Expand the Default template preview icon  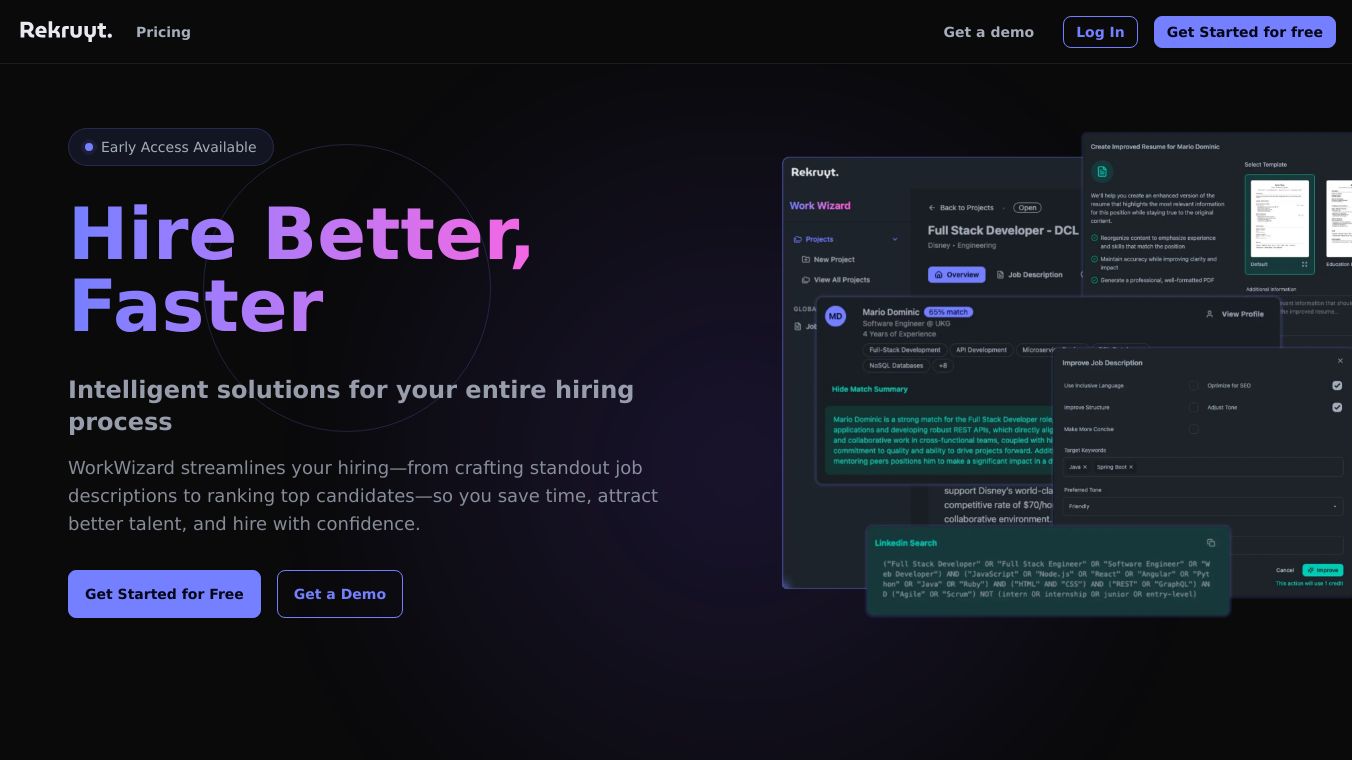[x=1305, y=264]
